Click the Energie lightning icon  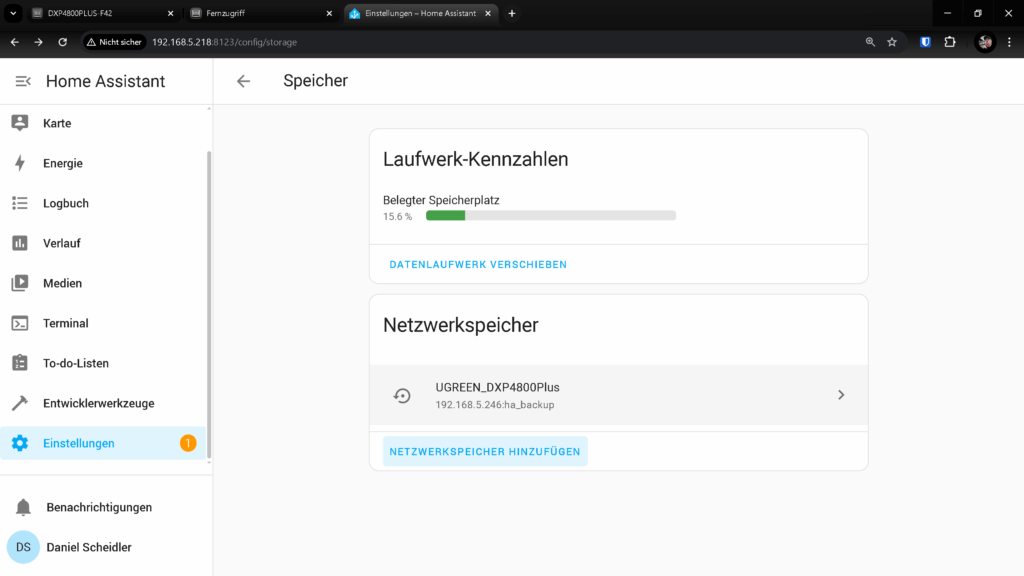pos(20,163)
